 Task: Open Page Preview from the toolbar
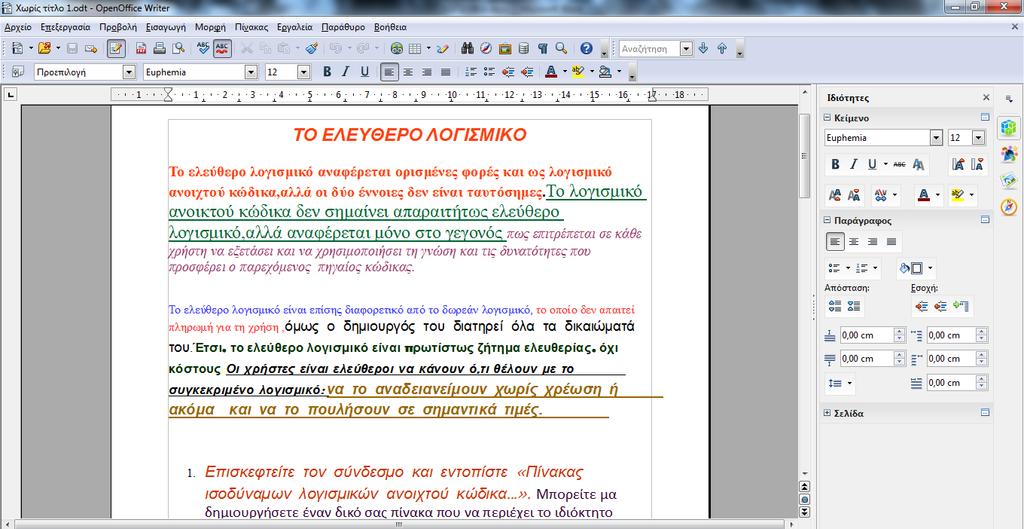(178, 48)
